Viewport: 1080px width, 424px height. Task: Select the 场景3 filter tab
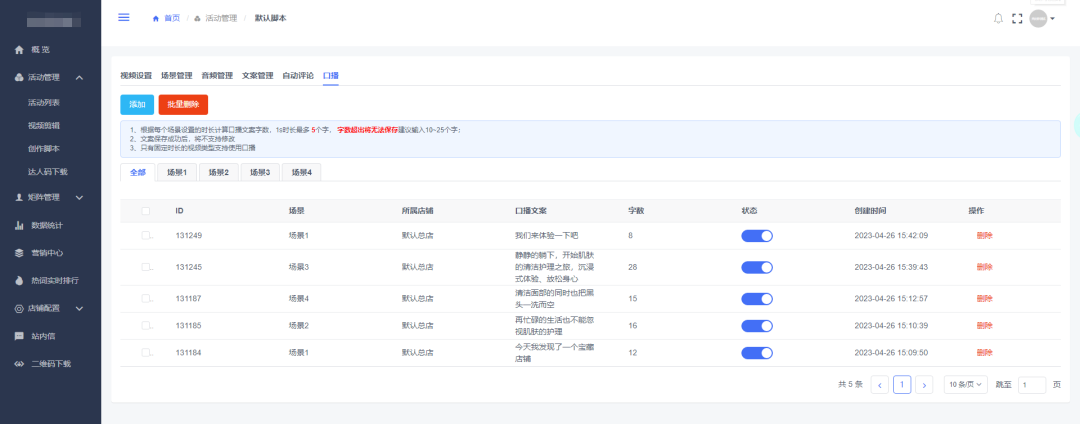tap(260, 173)
